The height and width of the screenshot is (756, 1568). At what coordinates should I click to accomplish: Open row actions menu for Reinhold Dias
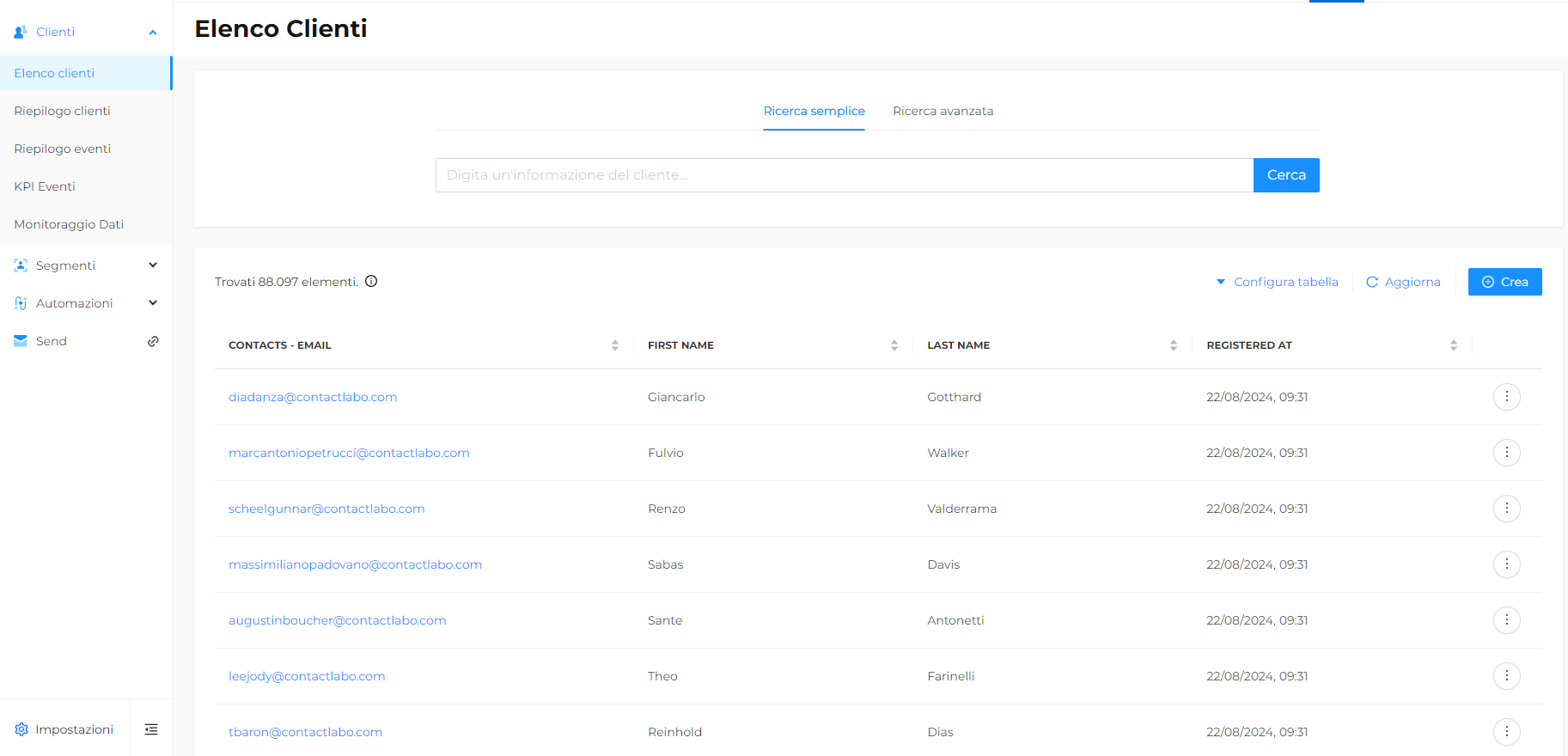coord(1506,732)
